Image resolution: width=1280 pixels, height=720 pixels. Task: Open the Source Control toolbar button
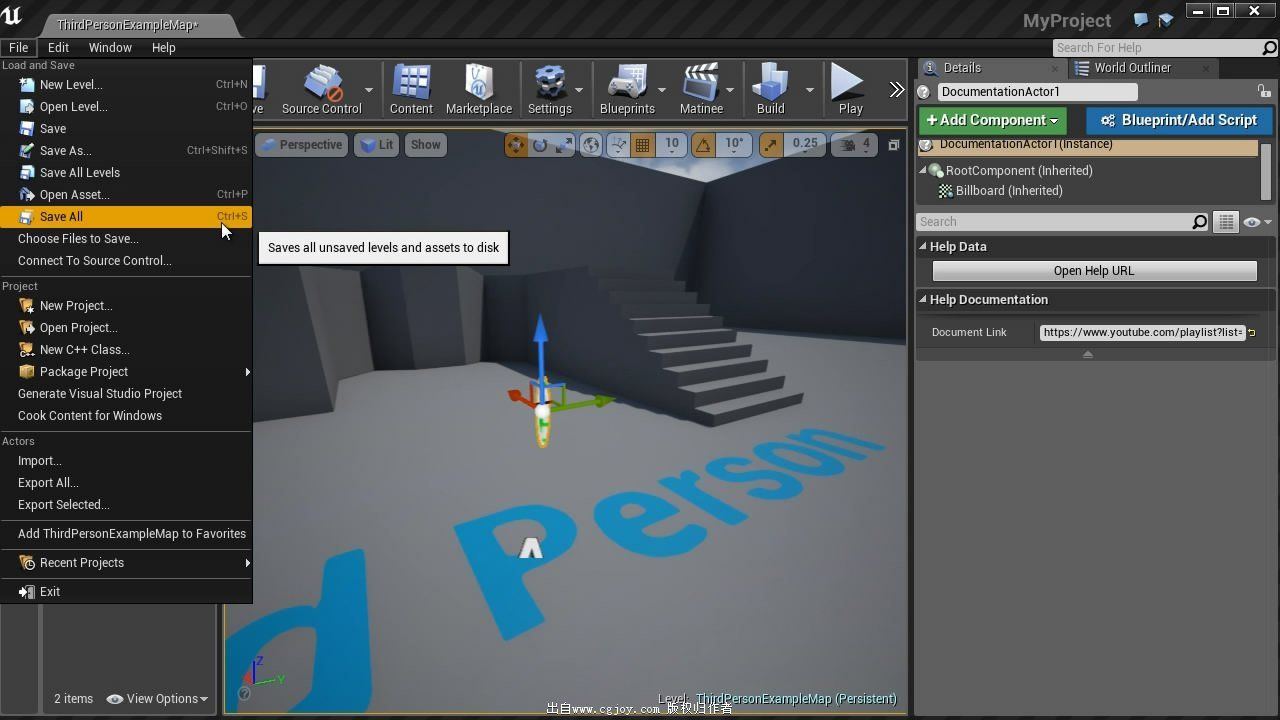(322, 90)
